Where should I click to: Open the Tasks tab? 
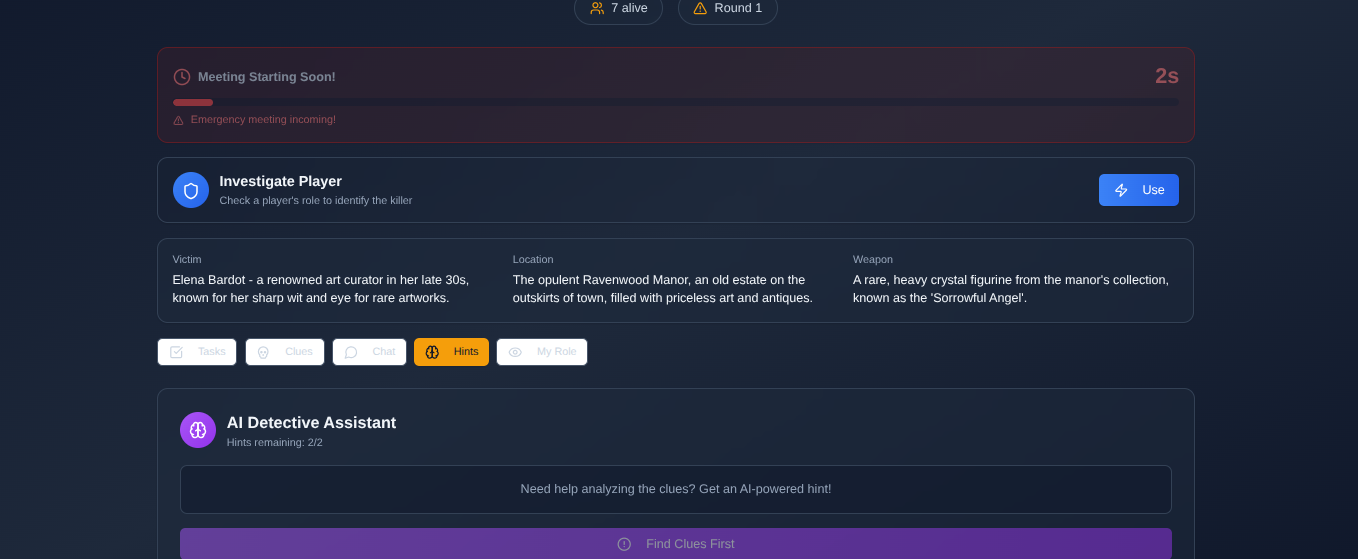(x=197, y=352)
